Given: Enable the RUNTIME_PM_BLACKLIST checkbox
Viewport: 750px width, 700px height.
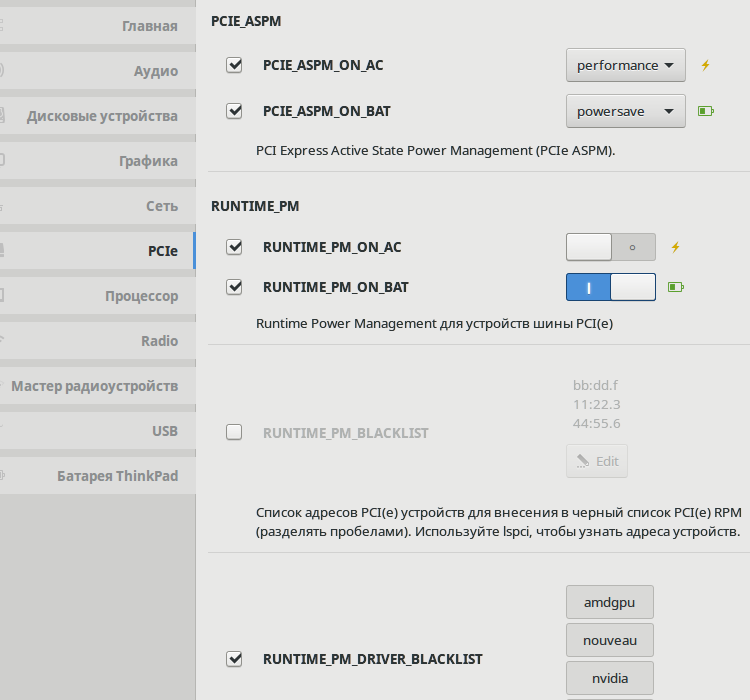Looking at the screenshot, I should 234,433.
